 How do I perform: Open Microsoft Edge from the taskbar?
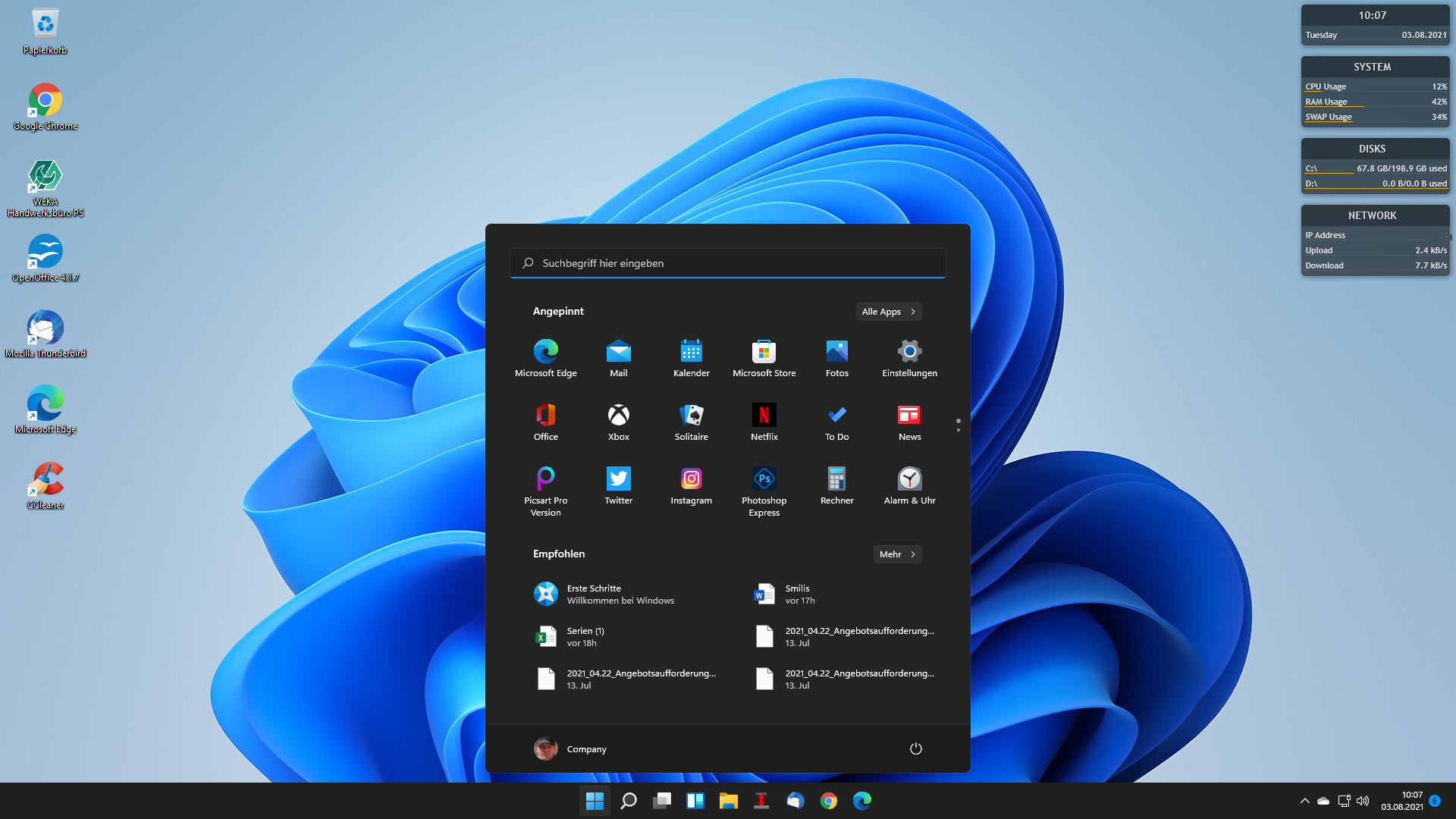862,801
